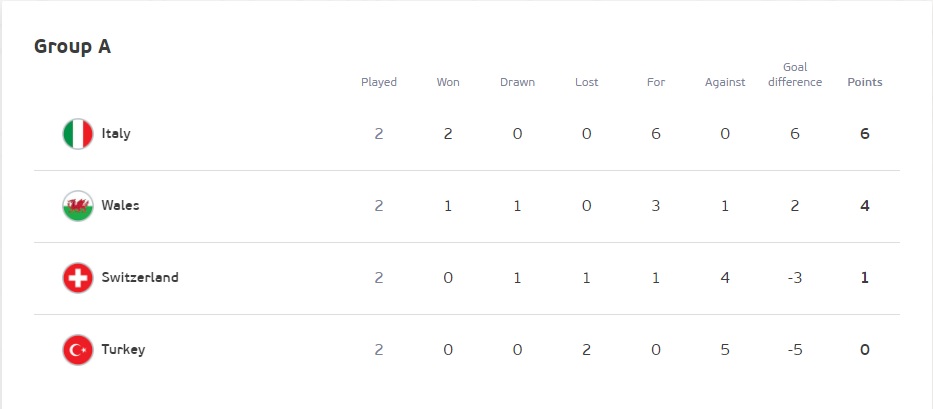Screen dimensions: 933x409
Task: Click the Group A heading
Action: click(x=72, y=47)
